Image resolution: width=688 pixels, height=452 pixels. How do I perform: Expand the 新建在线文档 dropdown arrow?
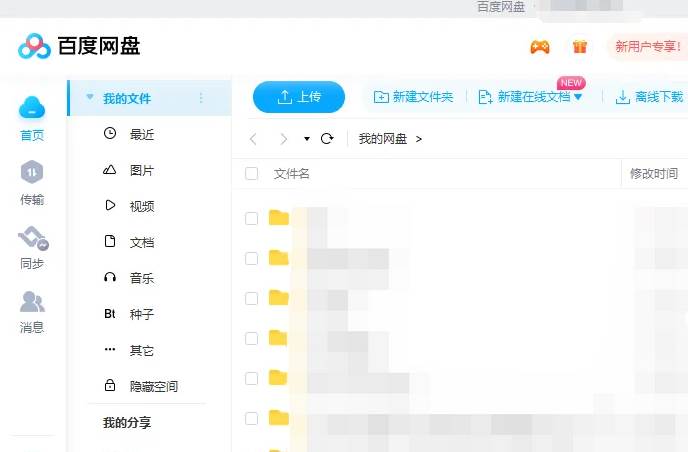click(578, 97)
